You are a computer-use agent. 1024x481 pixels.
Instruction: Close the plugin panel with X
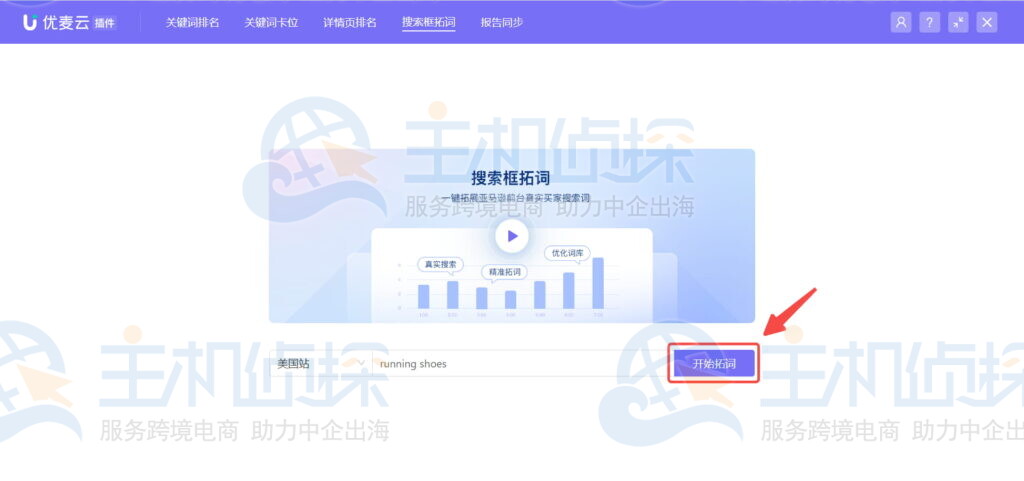[x=987, y=23]
